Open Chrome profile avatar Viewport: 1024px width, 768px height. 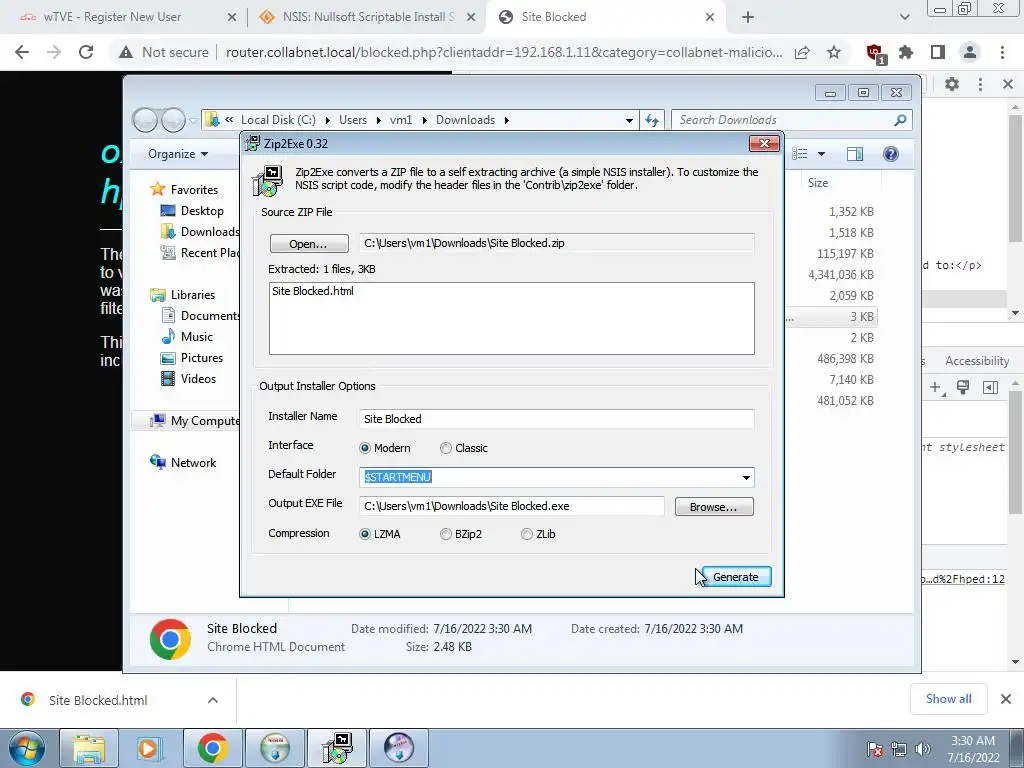pos(970,52)
